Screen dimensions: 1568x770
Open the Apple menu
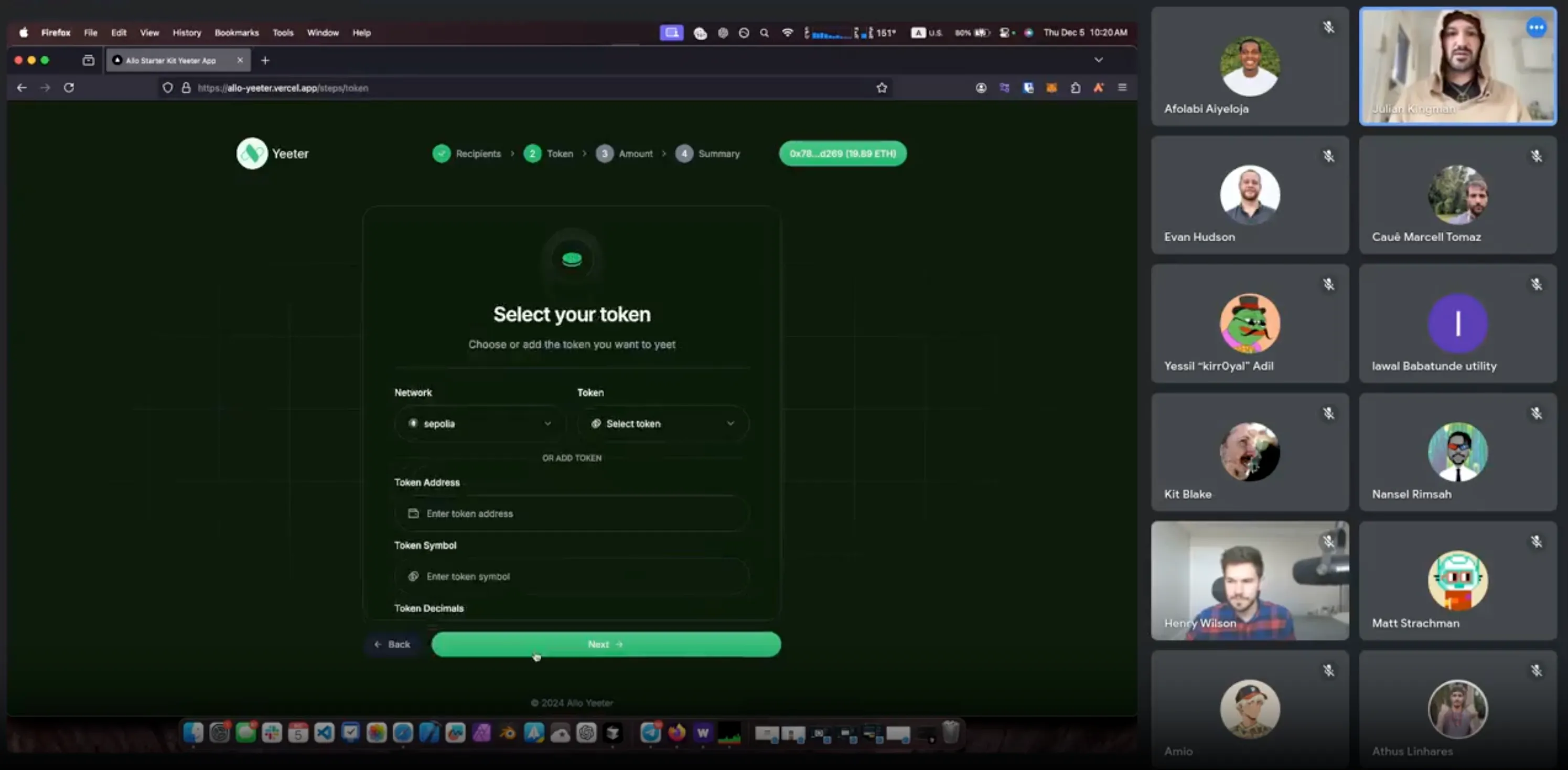24,33
